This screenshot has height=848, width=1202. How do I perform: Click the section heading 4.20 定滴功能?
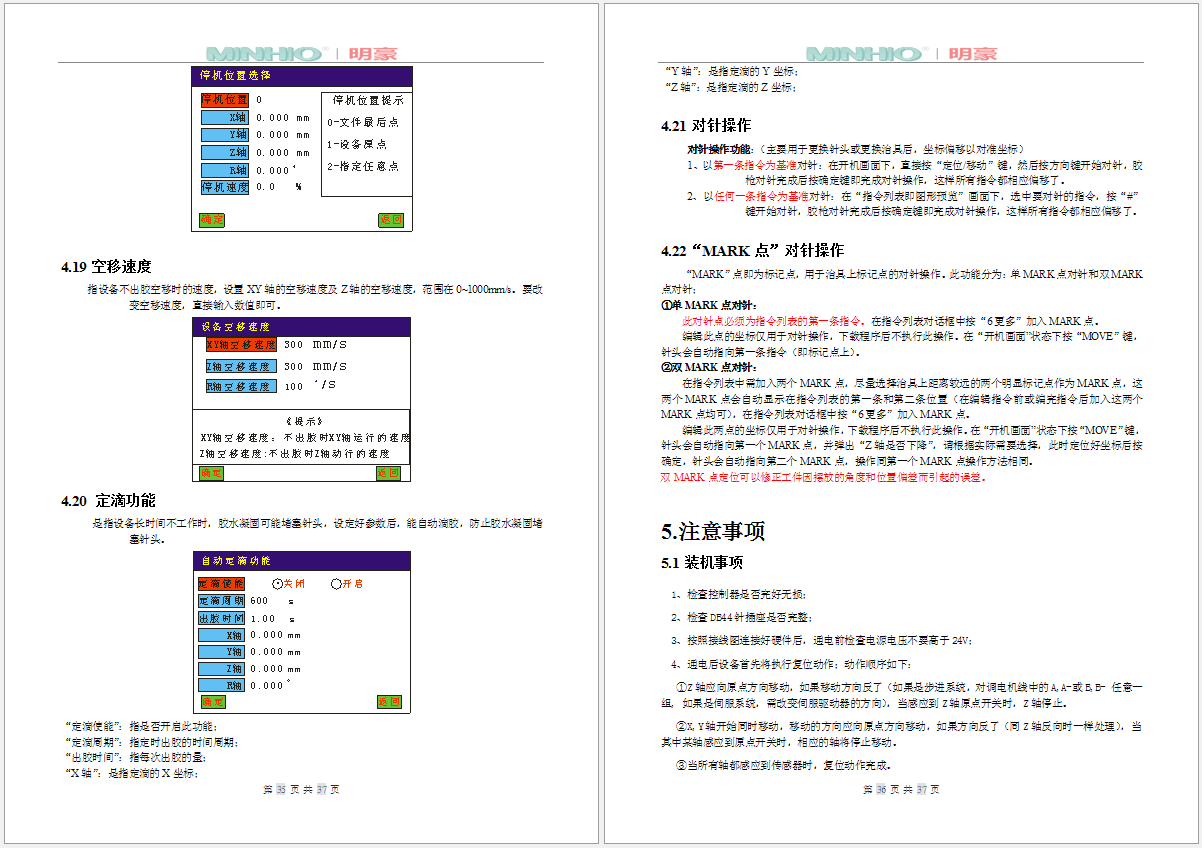108,501
